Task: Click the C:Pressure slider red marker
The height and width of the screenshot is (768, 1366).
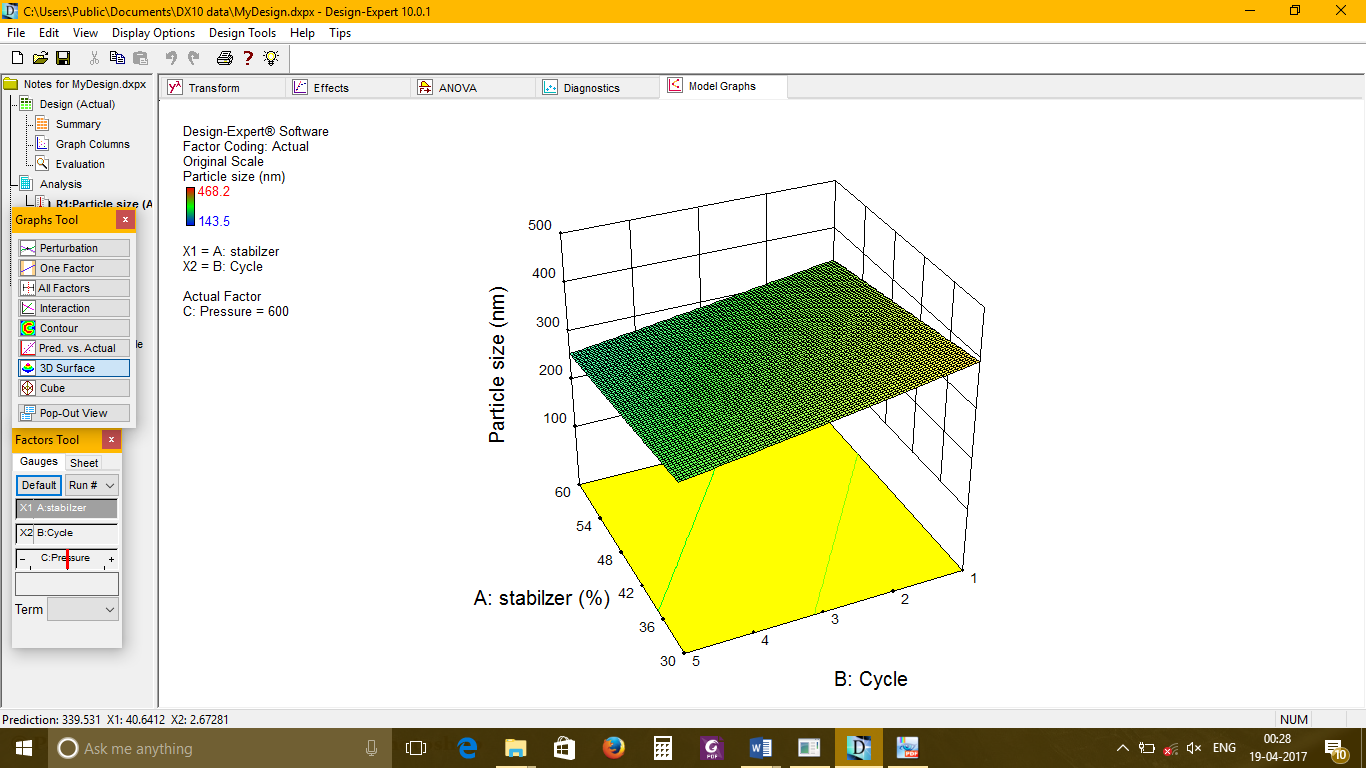Action: [67, 559]
